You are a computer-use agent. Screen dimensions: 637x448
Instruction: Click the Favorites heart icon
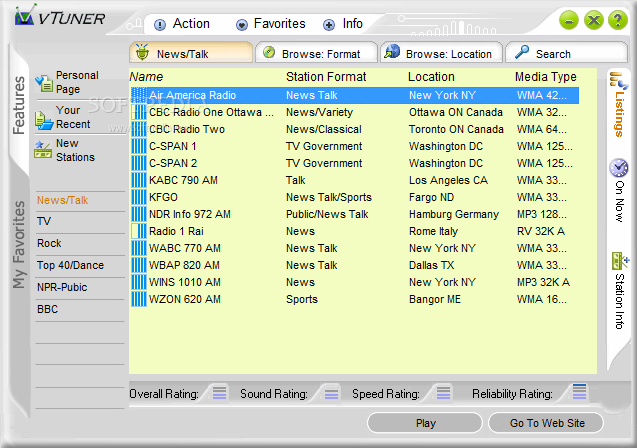tap(242, 25)
